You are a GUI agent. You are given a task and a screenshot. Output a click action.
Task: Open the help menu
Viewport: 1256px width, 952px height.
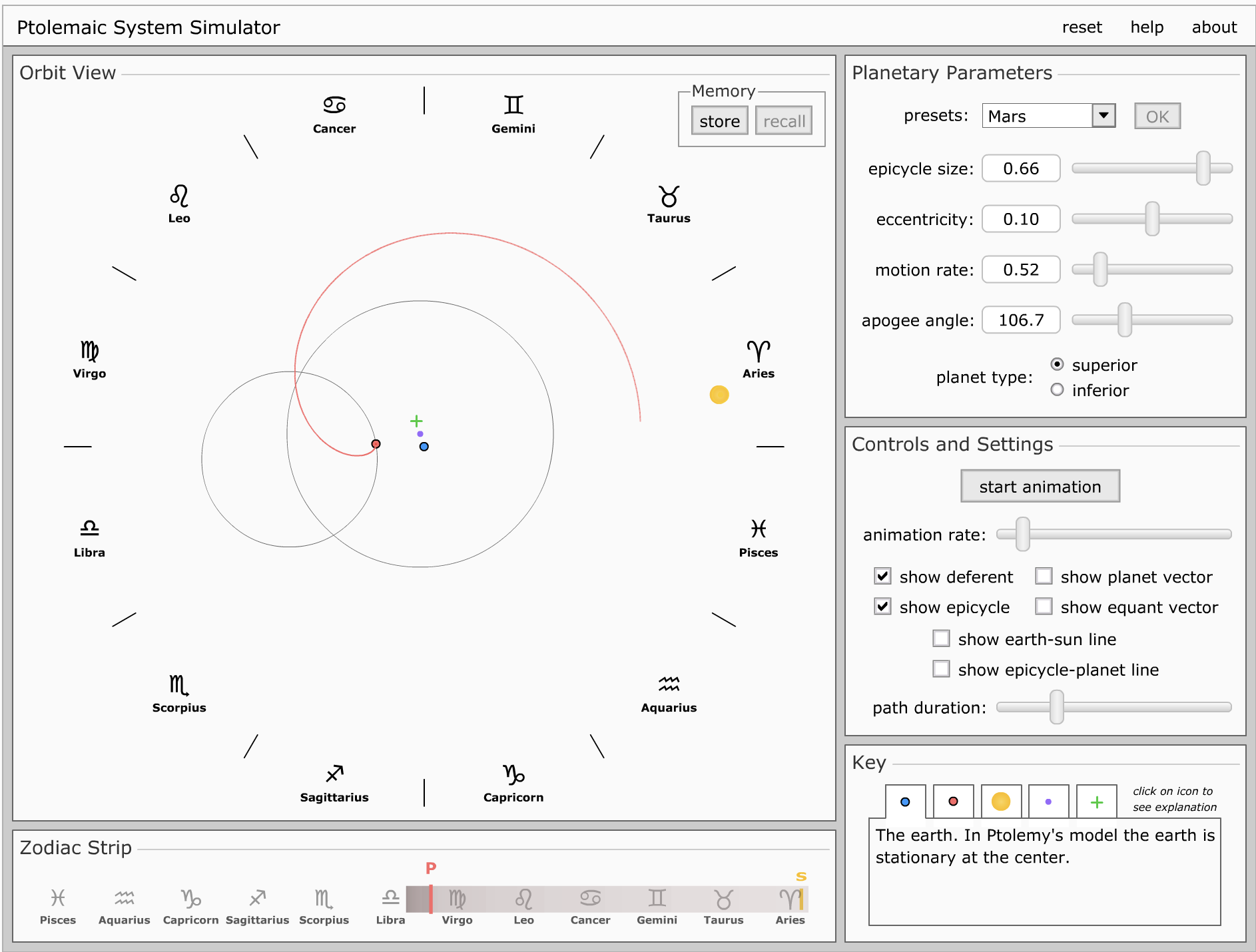[1147, 27]
